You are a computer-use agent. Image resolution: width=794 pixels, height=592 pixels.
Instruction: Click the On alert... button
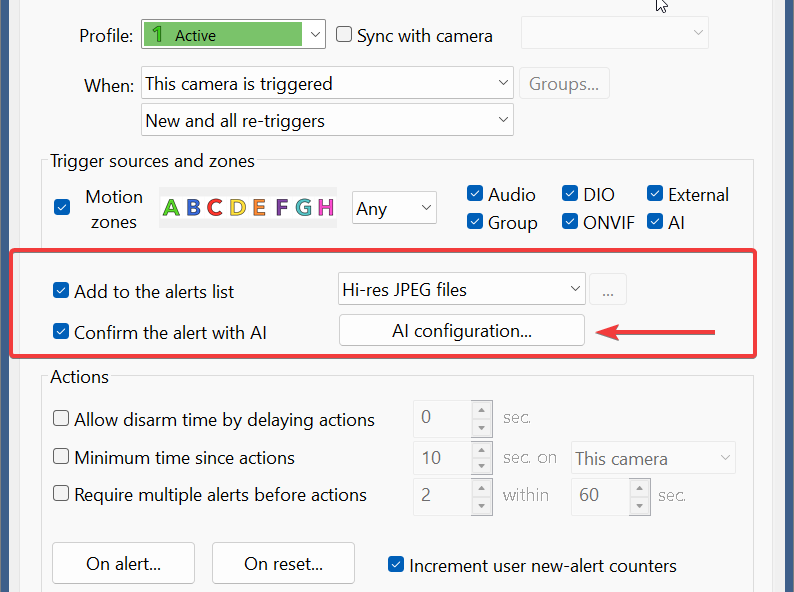point(123,563)
